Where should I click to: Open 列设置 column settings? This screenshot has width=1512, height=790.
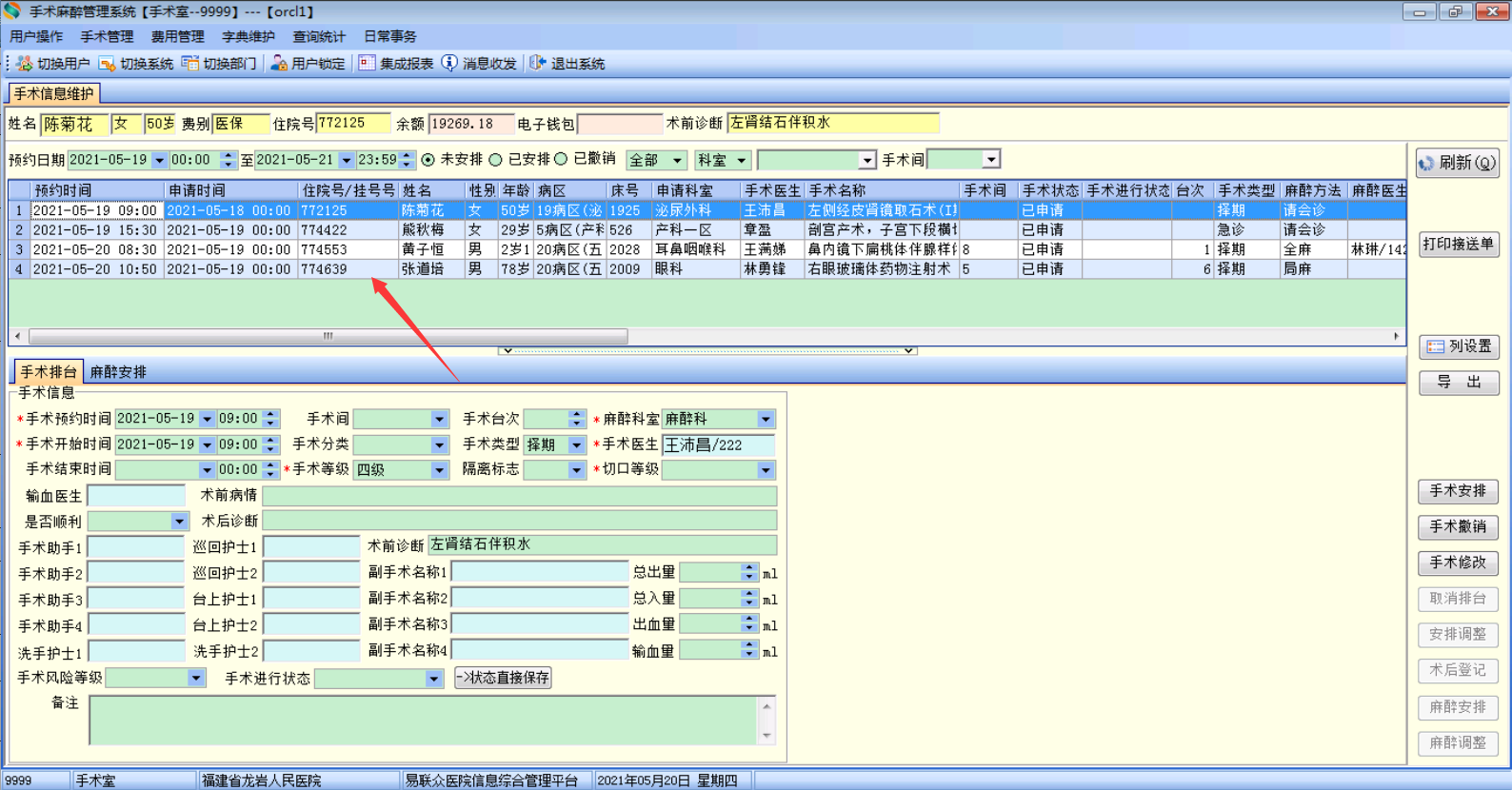[1459, 346]
